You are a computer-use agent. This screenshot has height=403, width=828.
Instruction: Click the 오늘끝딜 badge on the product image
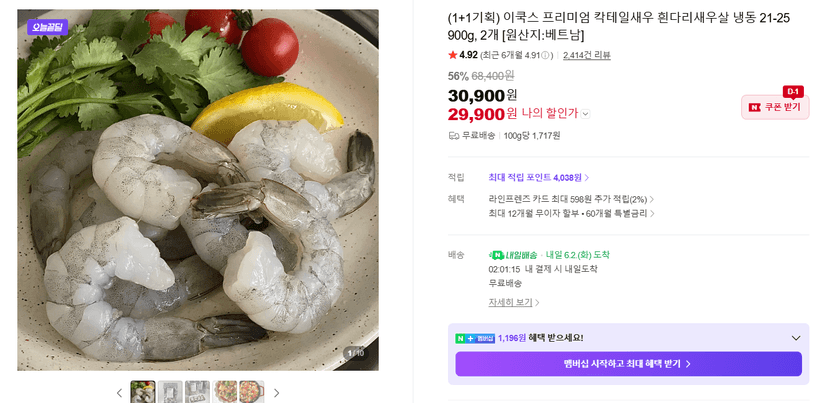(x=48, y=27)
